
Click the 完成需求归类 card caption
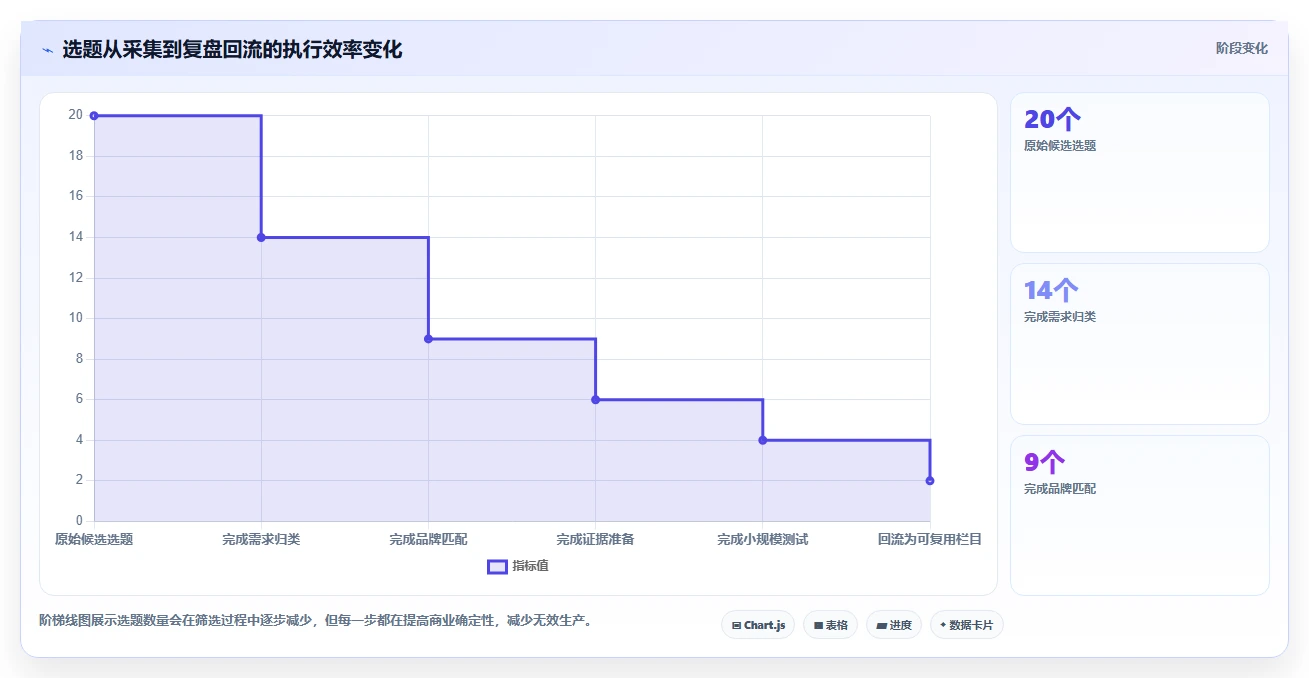(x=1060, y=317)
